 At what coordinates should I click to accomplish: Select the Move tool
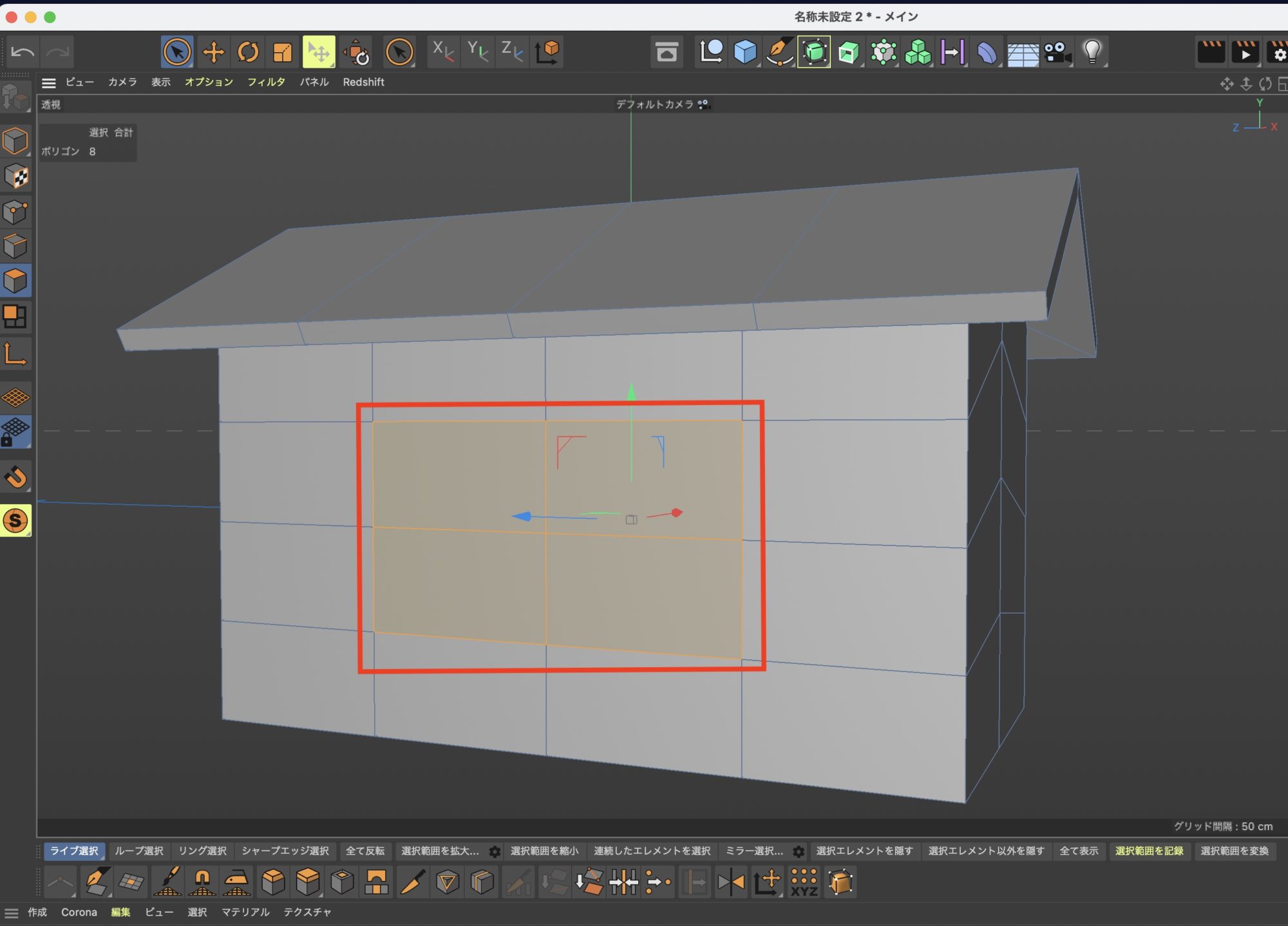click(213, 52)
